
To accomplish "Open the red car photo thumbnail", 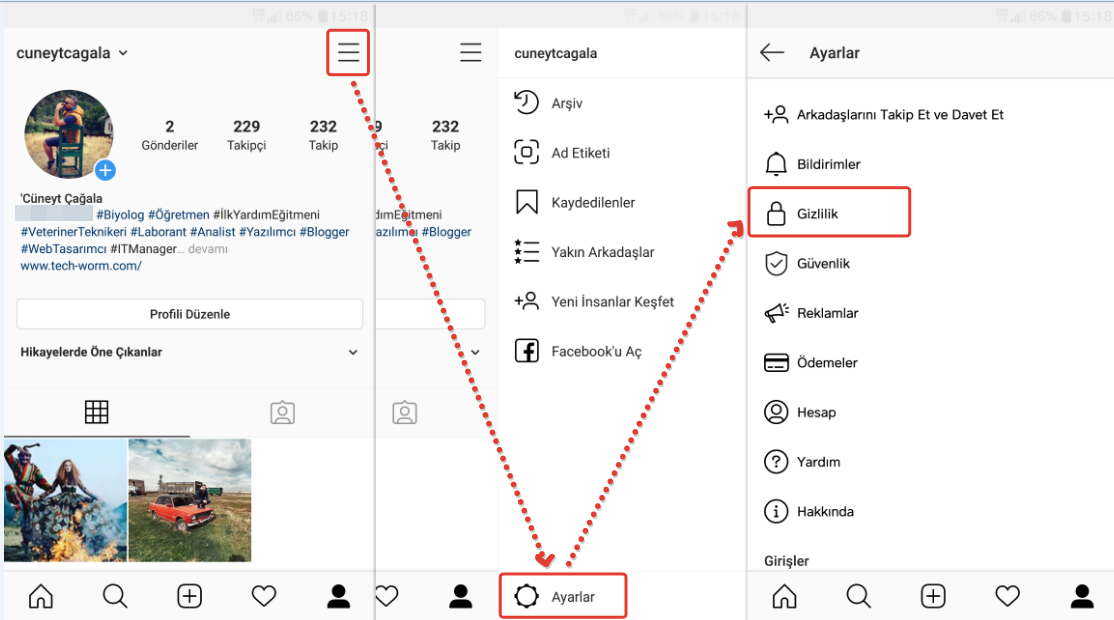I will point(190,500).
